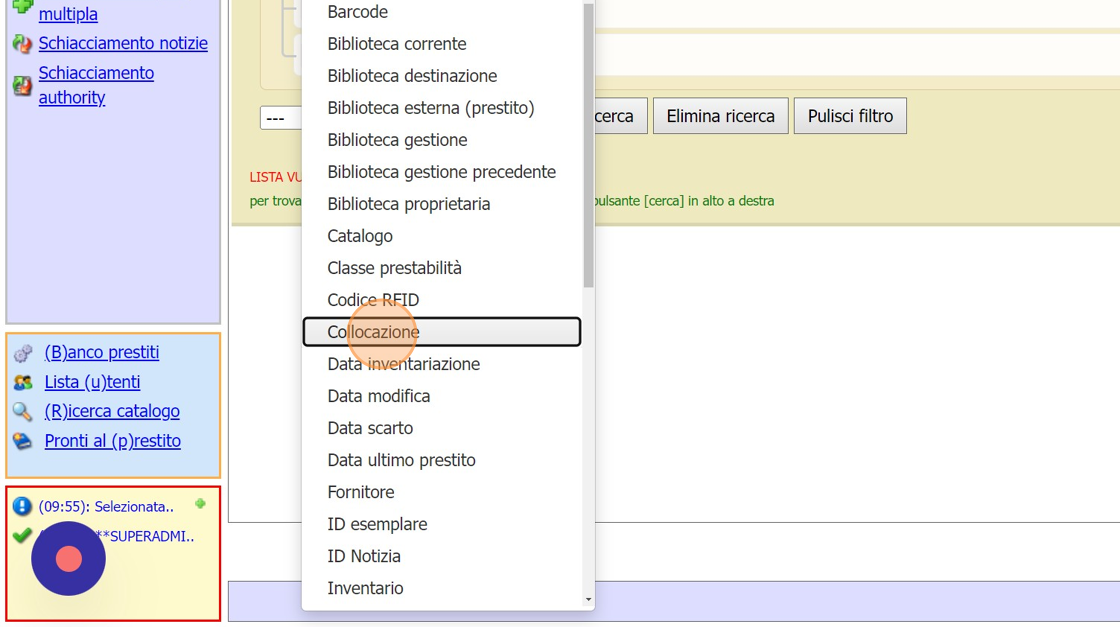This screenshot has height=627, width=1120.
Task: Open Lista (u)tenti link
Action: 92,382
